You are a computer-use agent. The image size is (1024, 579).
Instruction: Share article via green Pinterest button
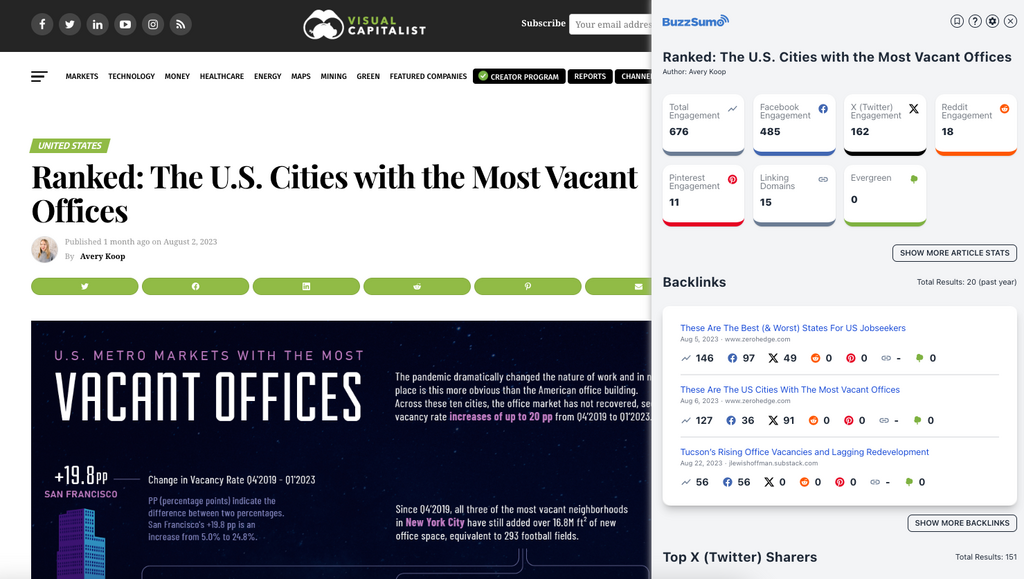528,286
